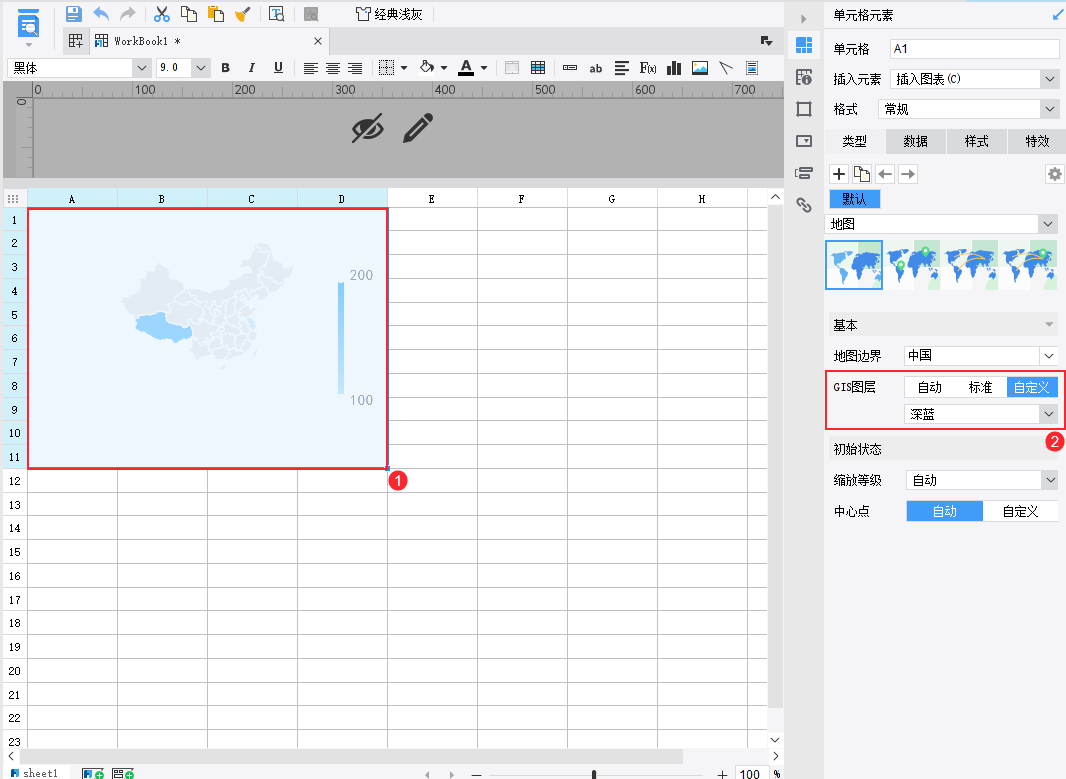The width and height of the screenshot is (1066, 779).
Task: Click the format painter brush icon
Action: (243, 14)
